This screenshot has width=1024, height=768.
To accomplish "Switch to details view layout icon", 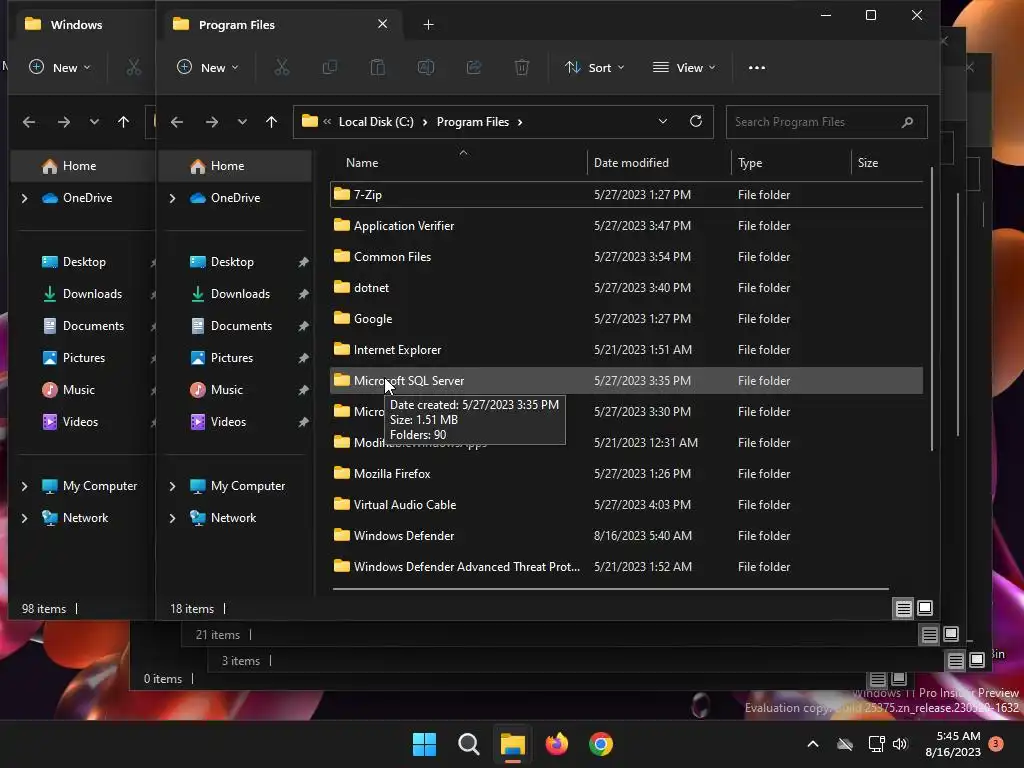I will pos(903,609).
